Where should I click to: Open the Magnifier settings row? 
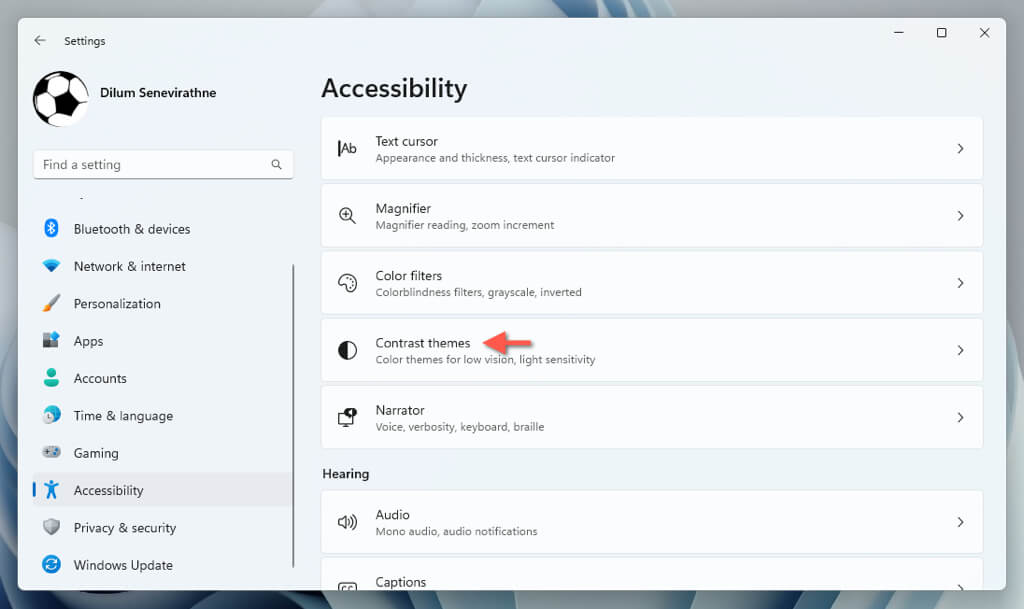[650, 216]
